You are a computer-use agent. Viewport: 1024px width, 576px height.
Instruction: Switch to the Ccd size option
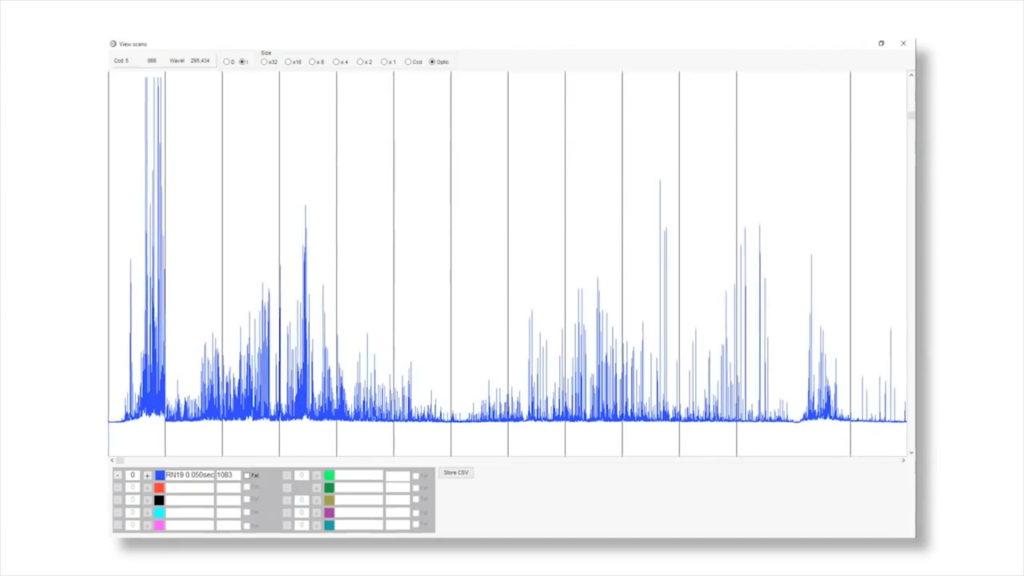pos(408,62)
